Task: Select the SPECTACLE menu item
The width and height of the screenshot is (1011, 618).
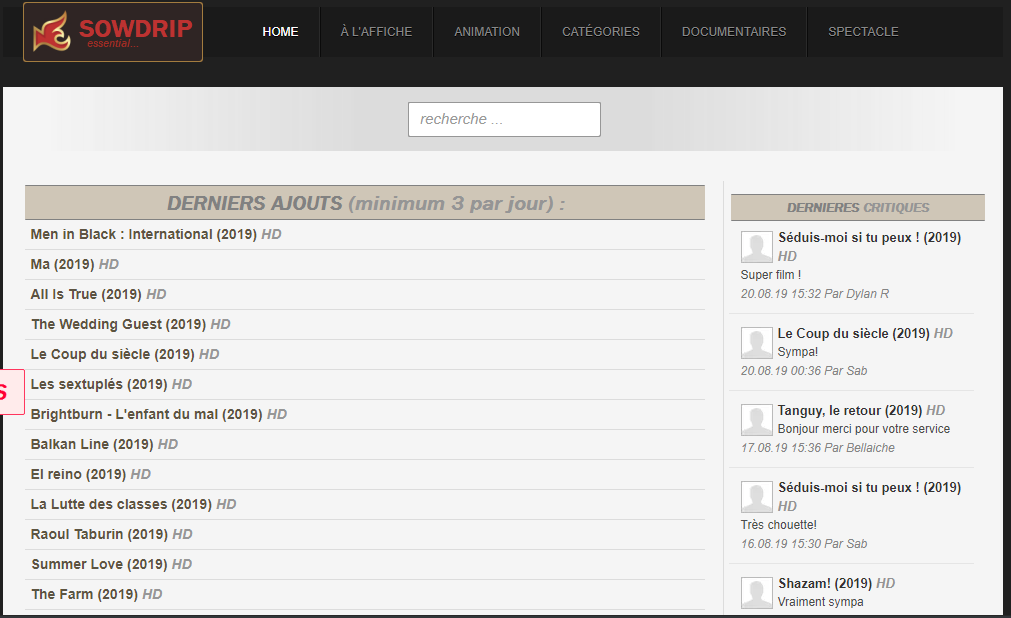Action: (863, 32)
